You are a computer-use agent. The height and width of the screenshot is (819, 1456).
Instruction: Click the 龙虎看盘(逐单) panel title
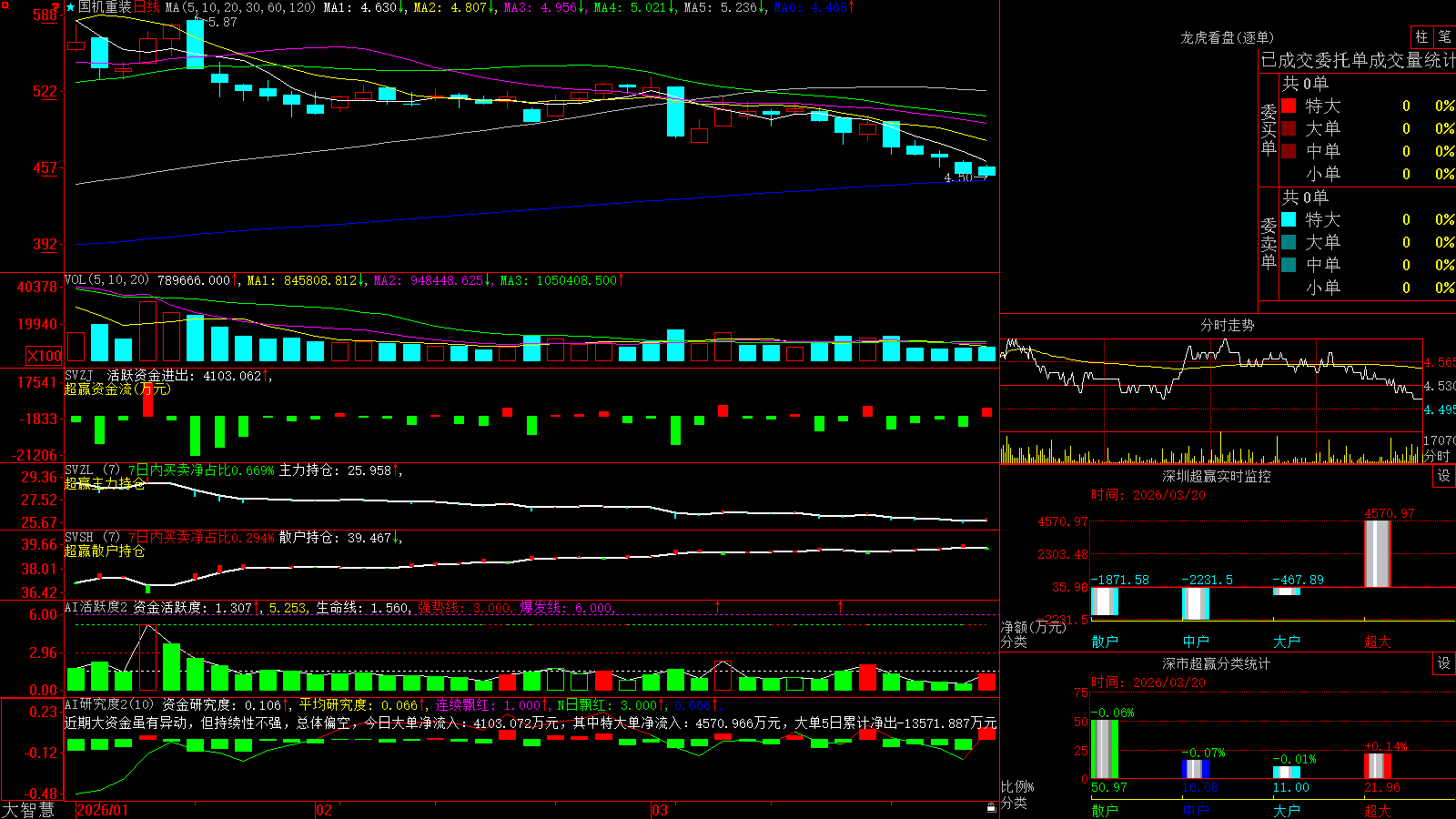click(1227, 37)
